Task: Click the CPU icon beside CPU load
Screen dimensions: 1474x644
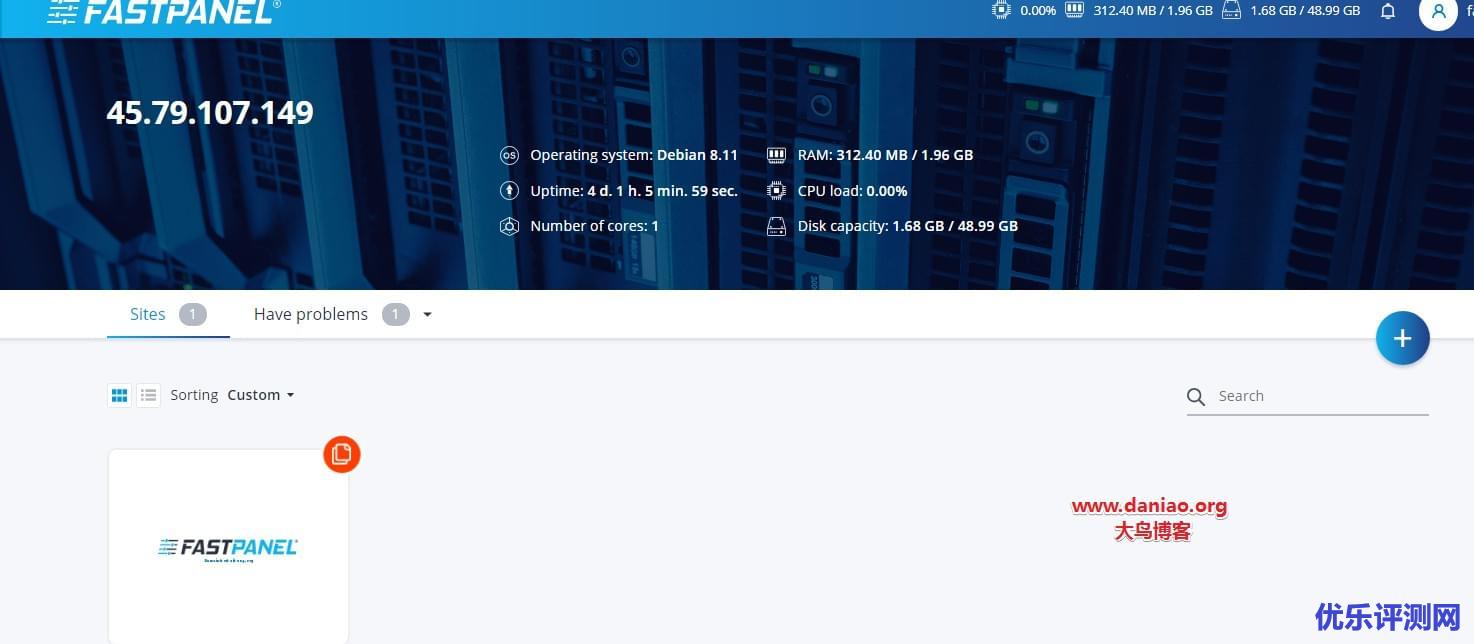Action: (777, 190)
